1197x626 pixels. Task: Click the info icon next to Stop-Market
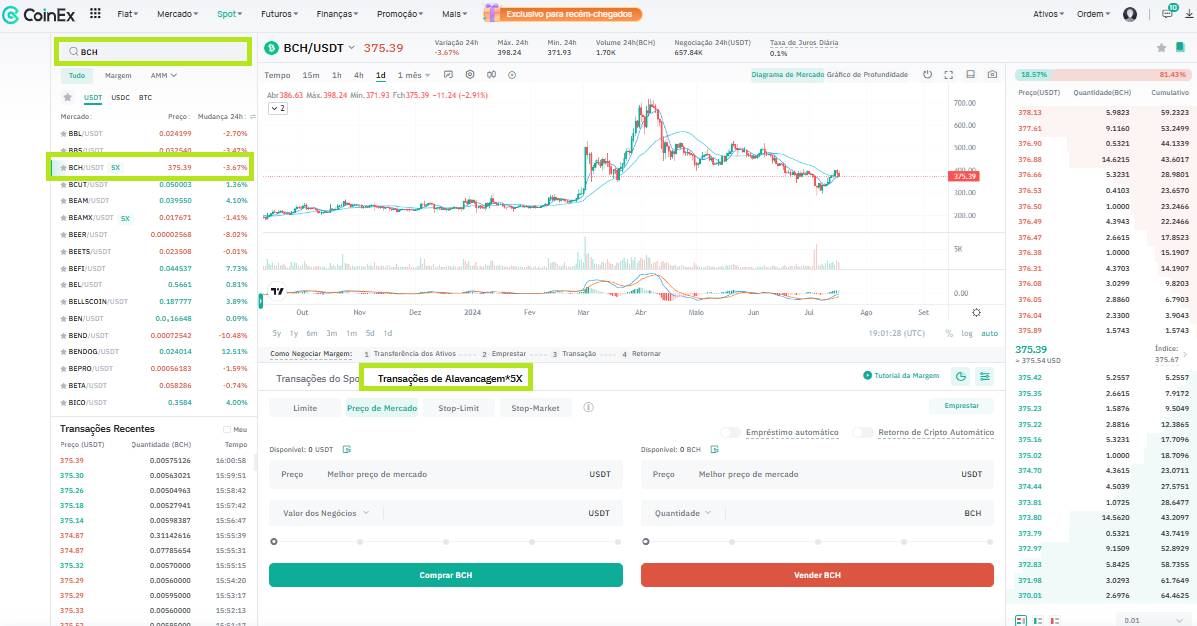(x=589, y=408)
